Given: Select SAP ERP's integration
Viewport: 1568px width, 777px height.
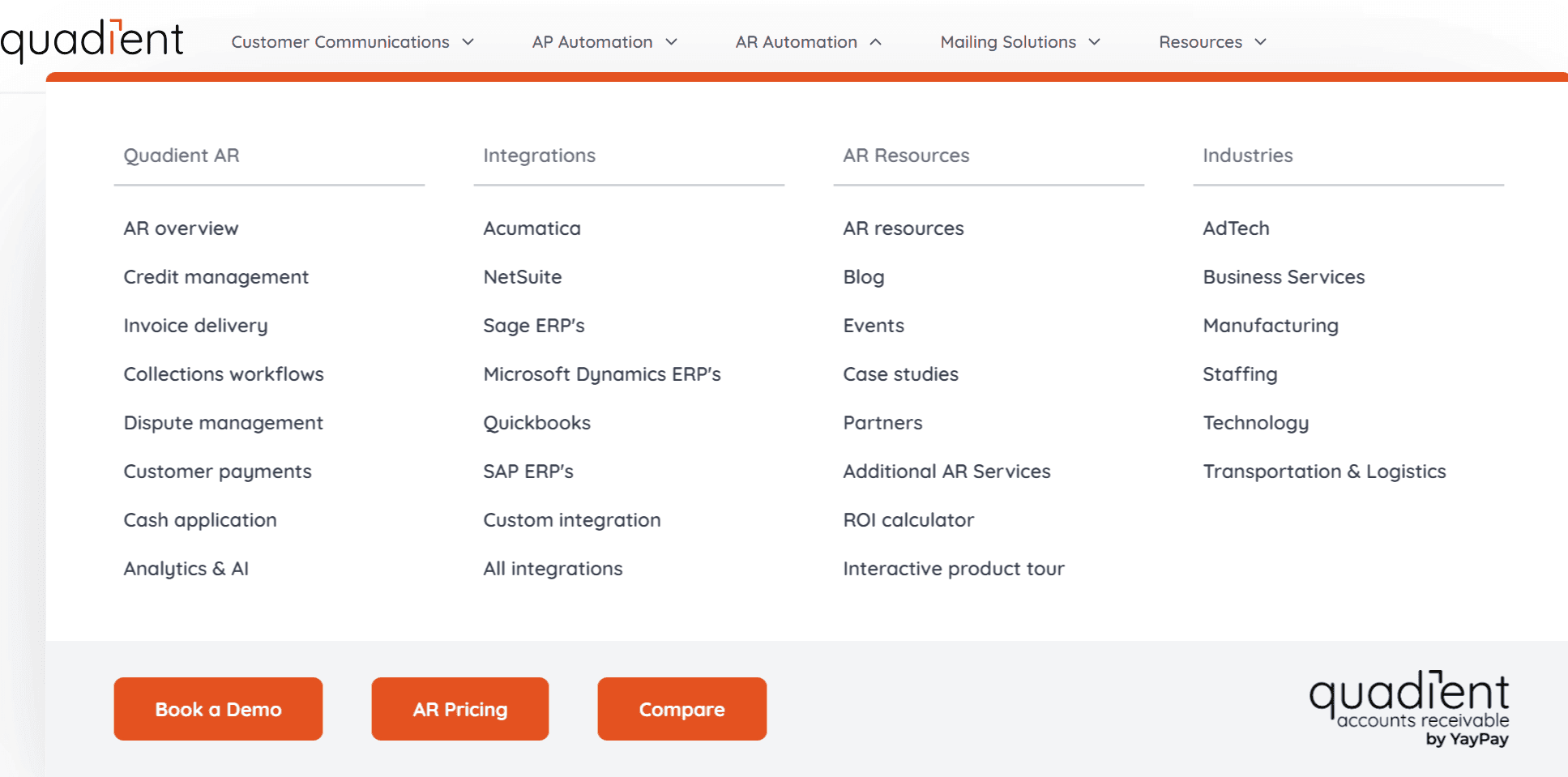Looking at the screenshot, I should 528,472.
